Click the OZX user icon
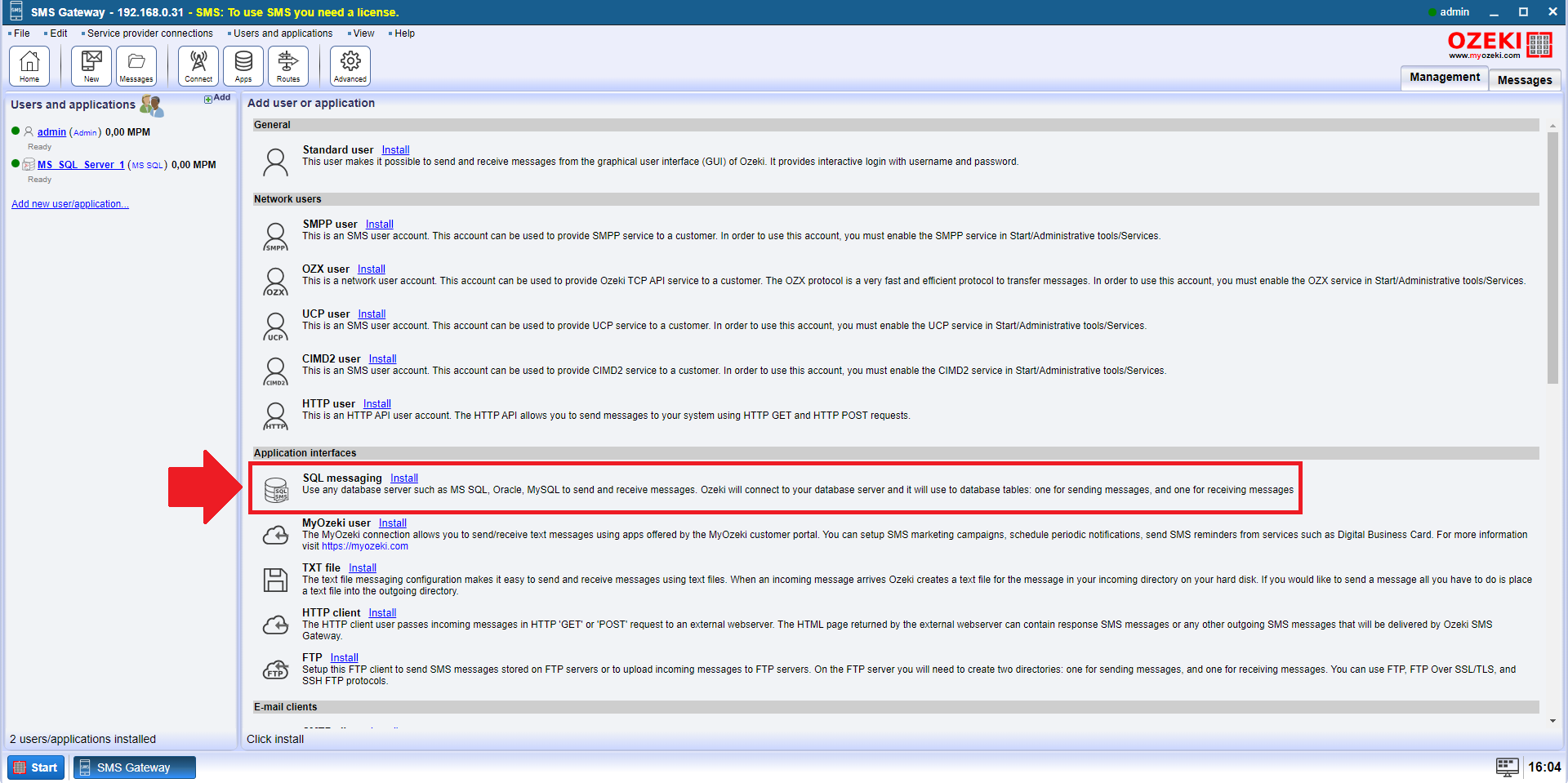This screenshot has width=1568, height=783. click(276, 282)
